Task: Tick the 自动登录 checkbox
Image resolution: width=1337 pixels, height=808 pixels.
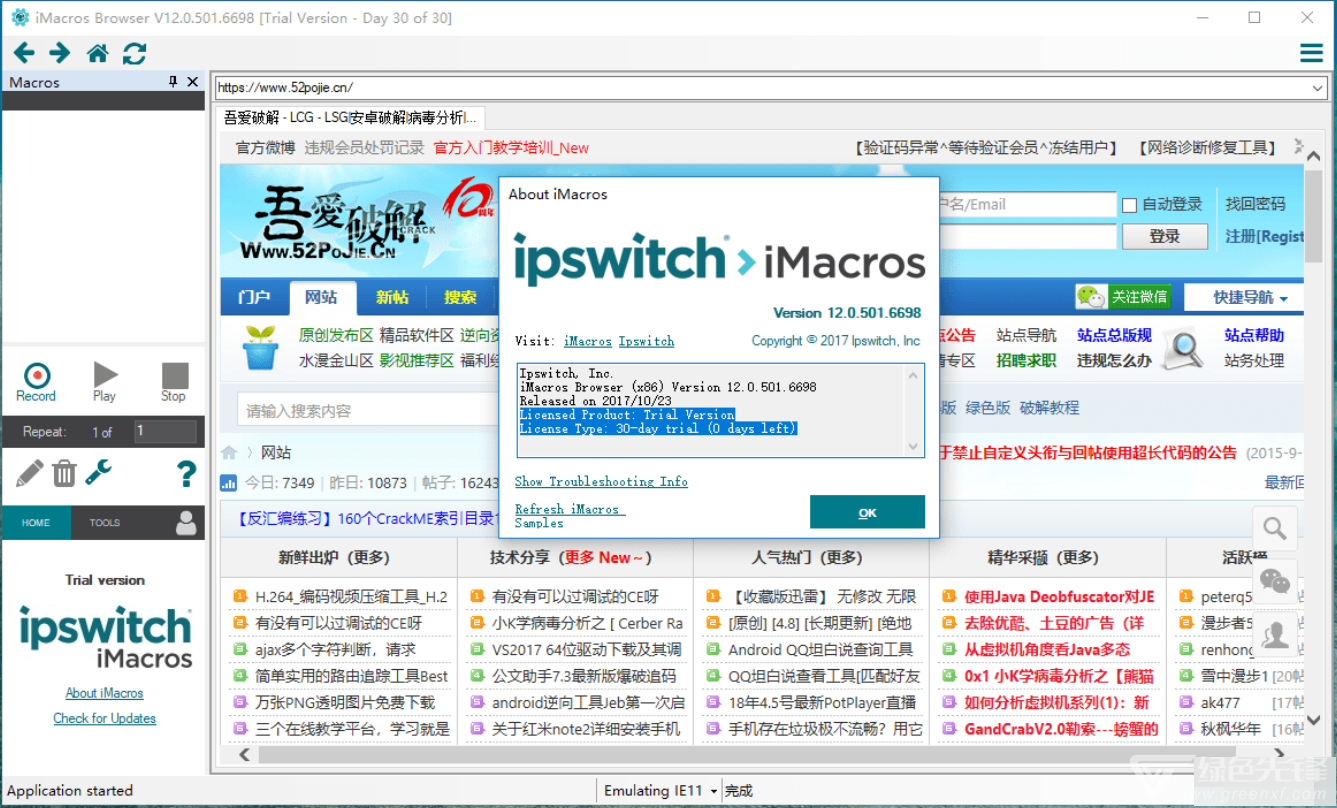Action: tap(1129, 205)
